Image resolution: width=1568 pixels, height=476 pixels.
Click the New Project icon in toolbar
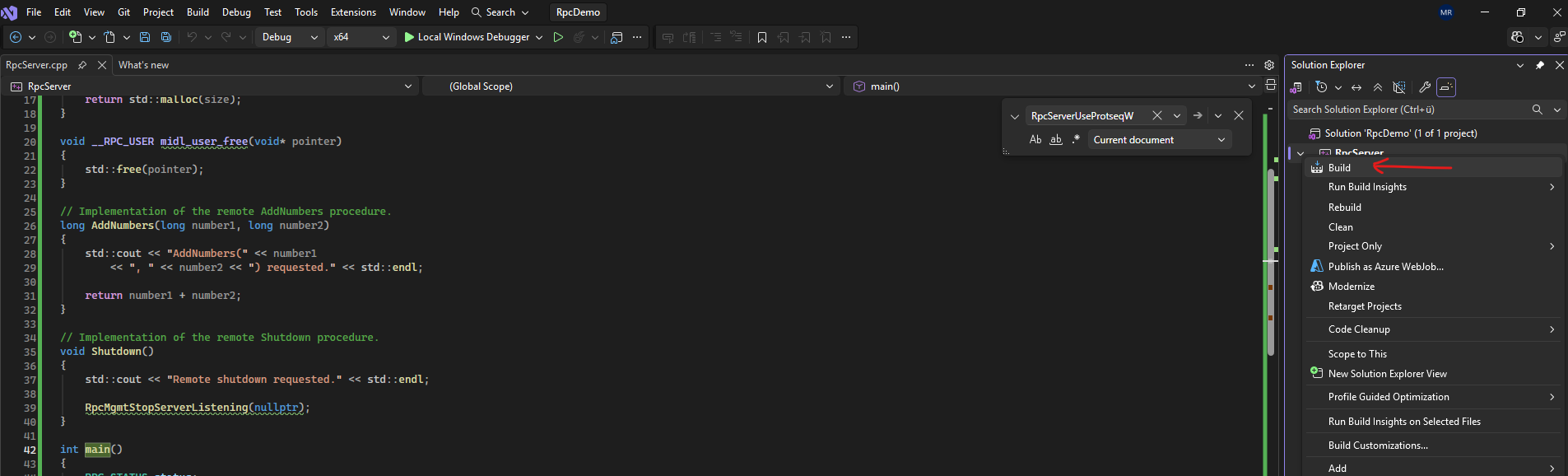(76, 37)
